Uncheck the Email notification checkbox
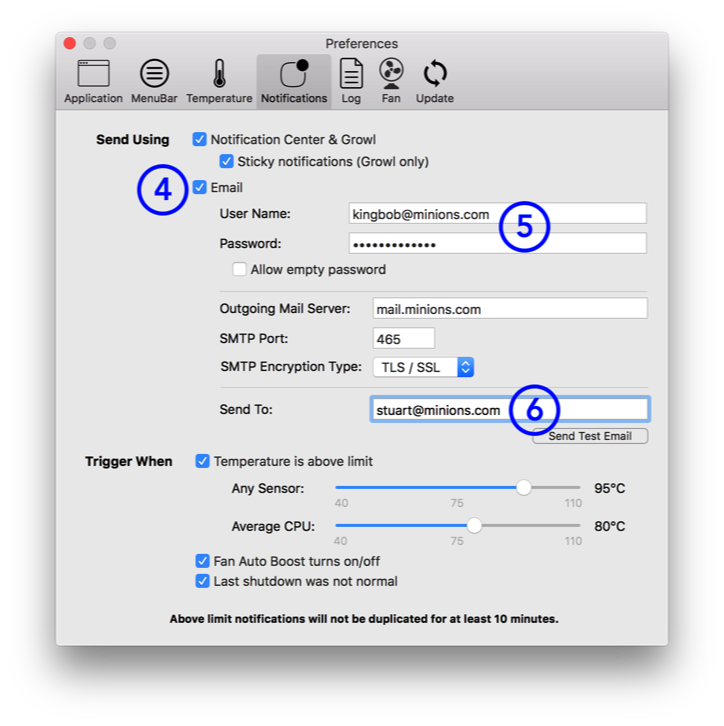The image size is (724, 726). (x=200, y=187)
